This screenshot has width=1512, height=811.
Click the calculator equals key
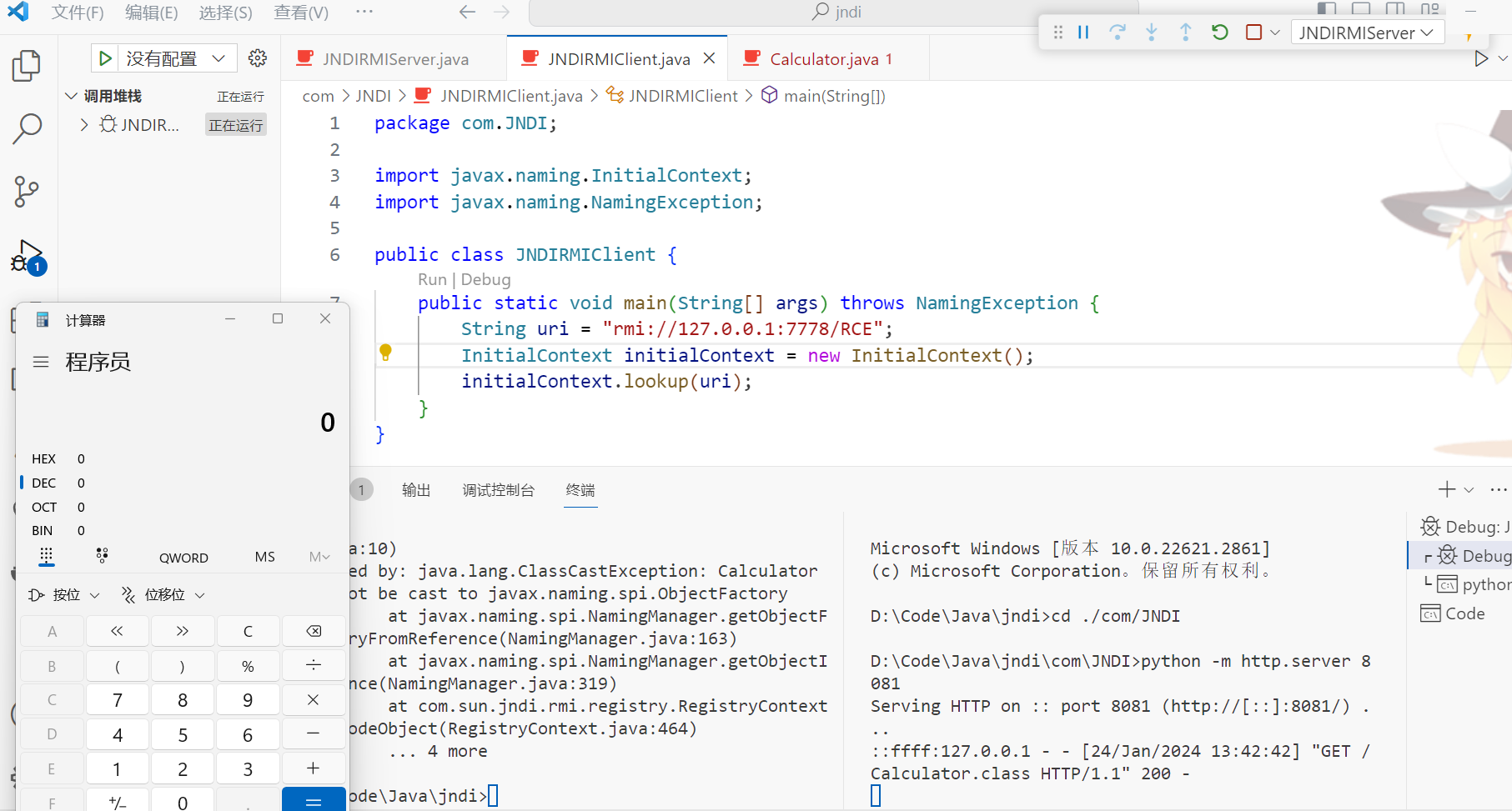pyautogui.click(x=314, y=800)
